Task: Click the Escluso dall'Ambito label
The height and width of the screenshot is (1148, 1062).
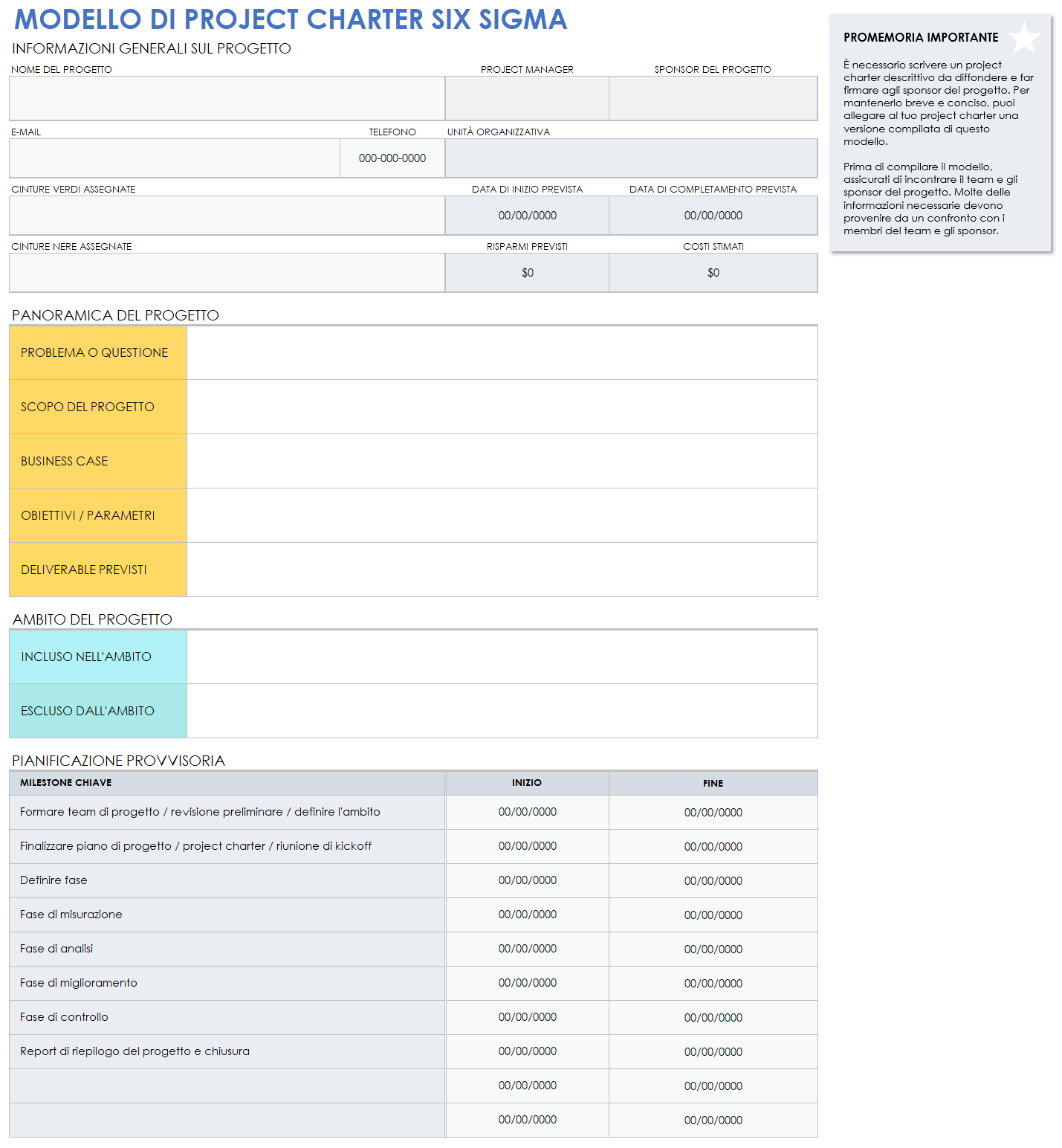Action: [98, 711]
